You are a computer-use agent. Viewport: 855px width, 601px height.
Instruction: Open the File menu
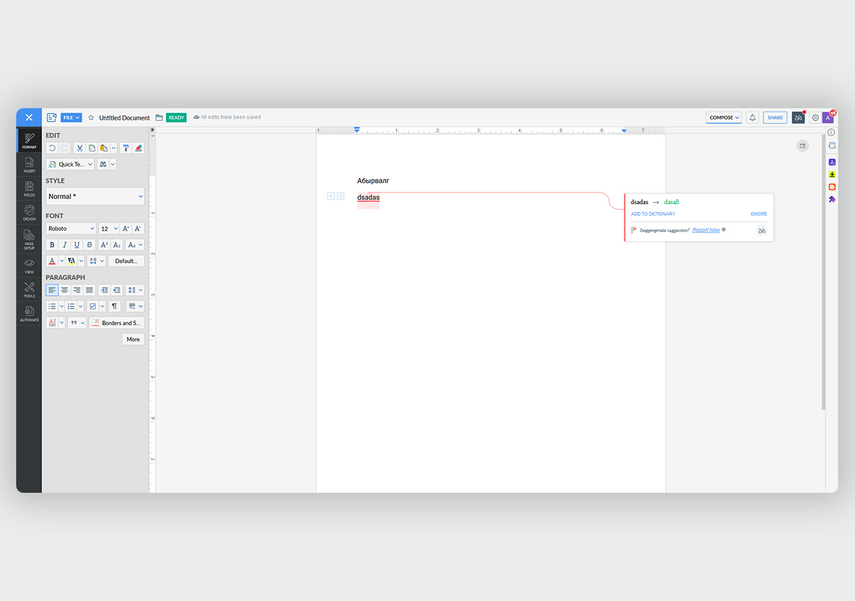coord(71,117)
